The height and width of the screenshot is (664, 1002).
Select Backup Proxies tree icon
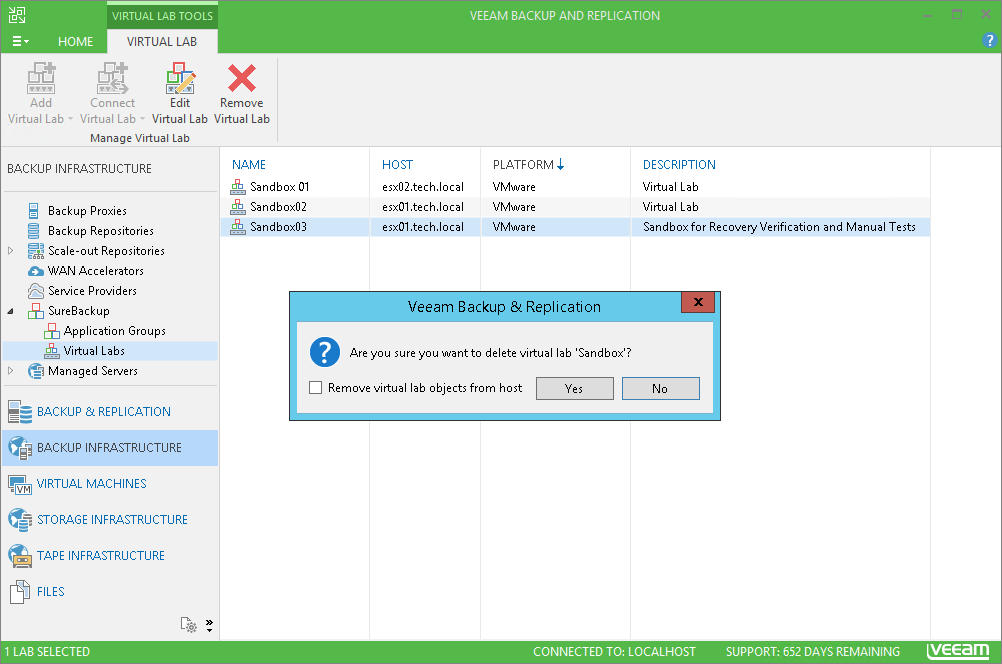click(34, 210)
